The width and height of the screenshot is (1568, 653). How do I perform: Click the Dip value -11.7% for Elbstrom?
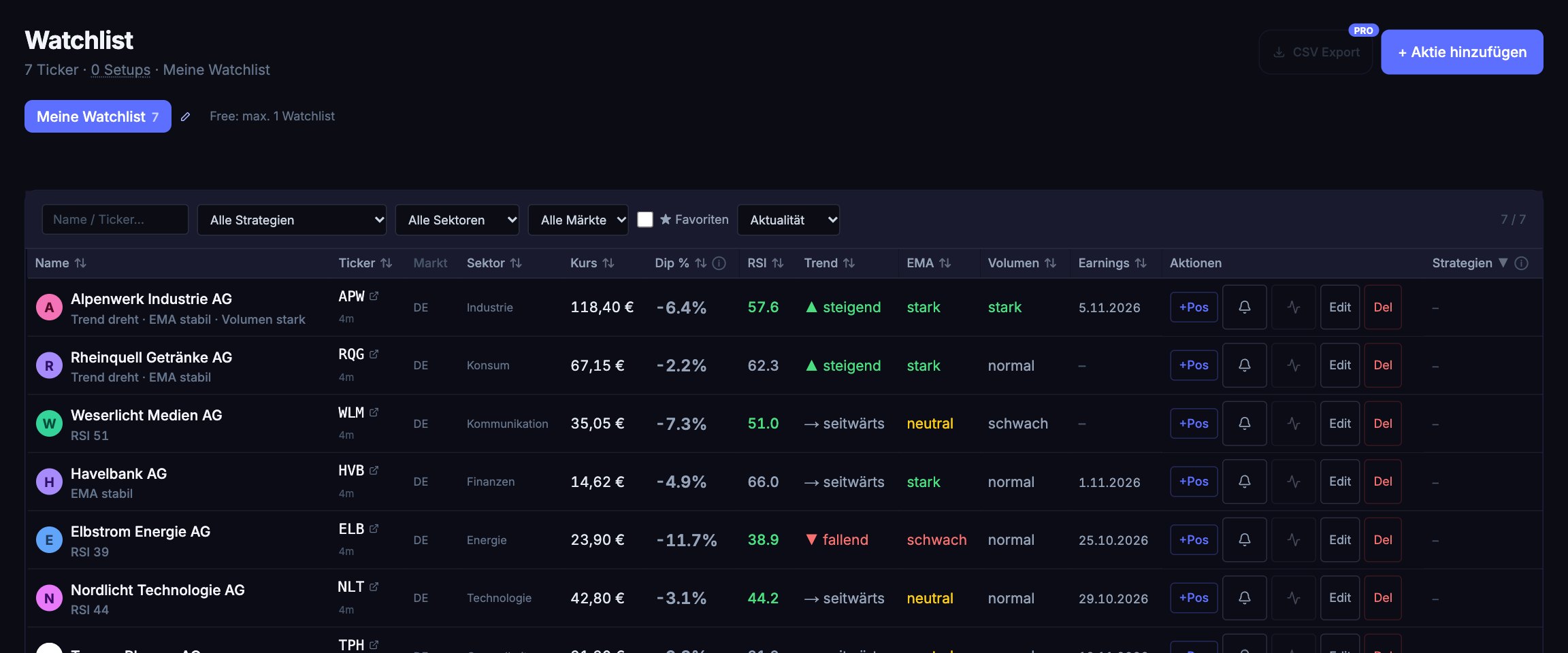point(686,540)
